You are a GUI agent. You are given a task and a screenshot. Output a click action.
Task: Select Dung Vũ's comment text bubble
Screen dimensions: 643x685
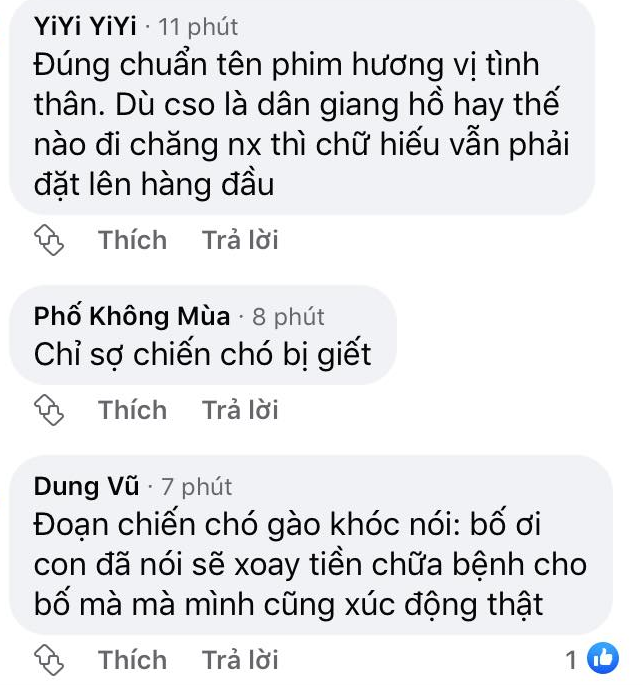tap(311, 545)
